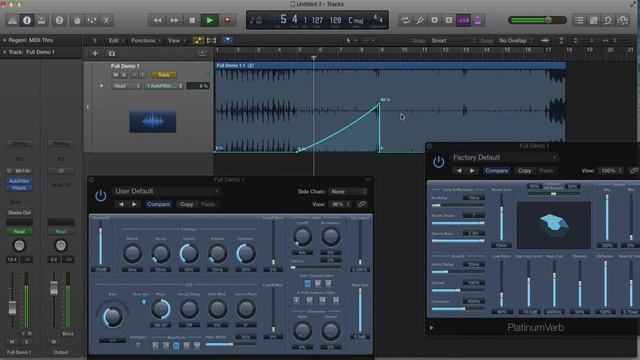Show the Smart Controls
Screen dimensions: 640x360
(x=77, y=20)
